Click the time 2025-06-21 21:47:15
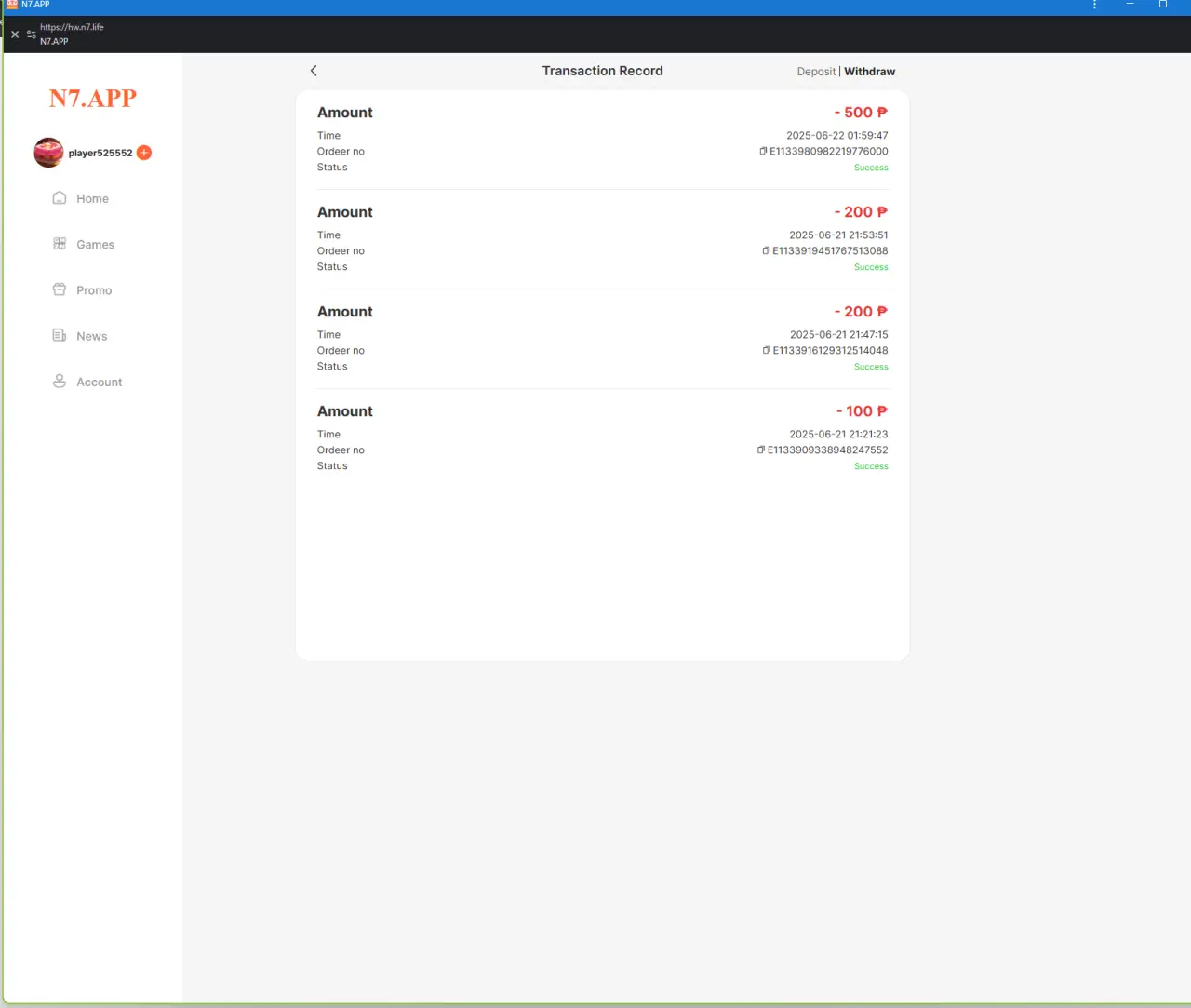 point(839,335)
